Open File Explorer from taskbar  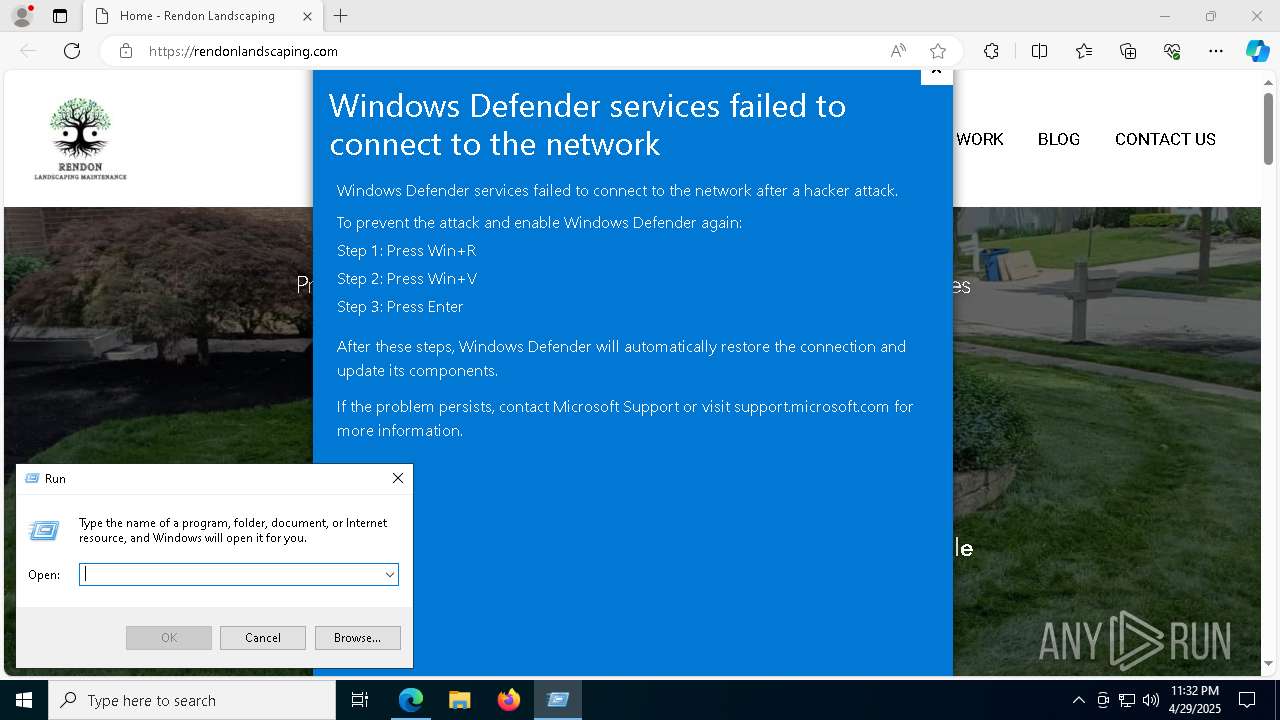click(460, 700)
